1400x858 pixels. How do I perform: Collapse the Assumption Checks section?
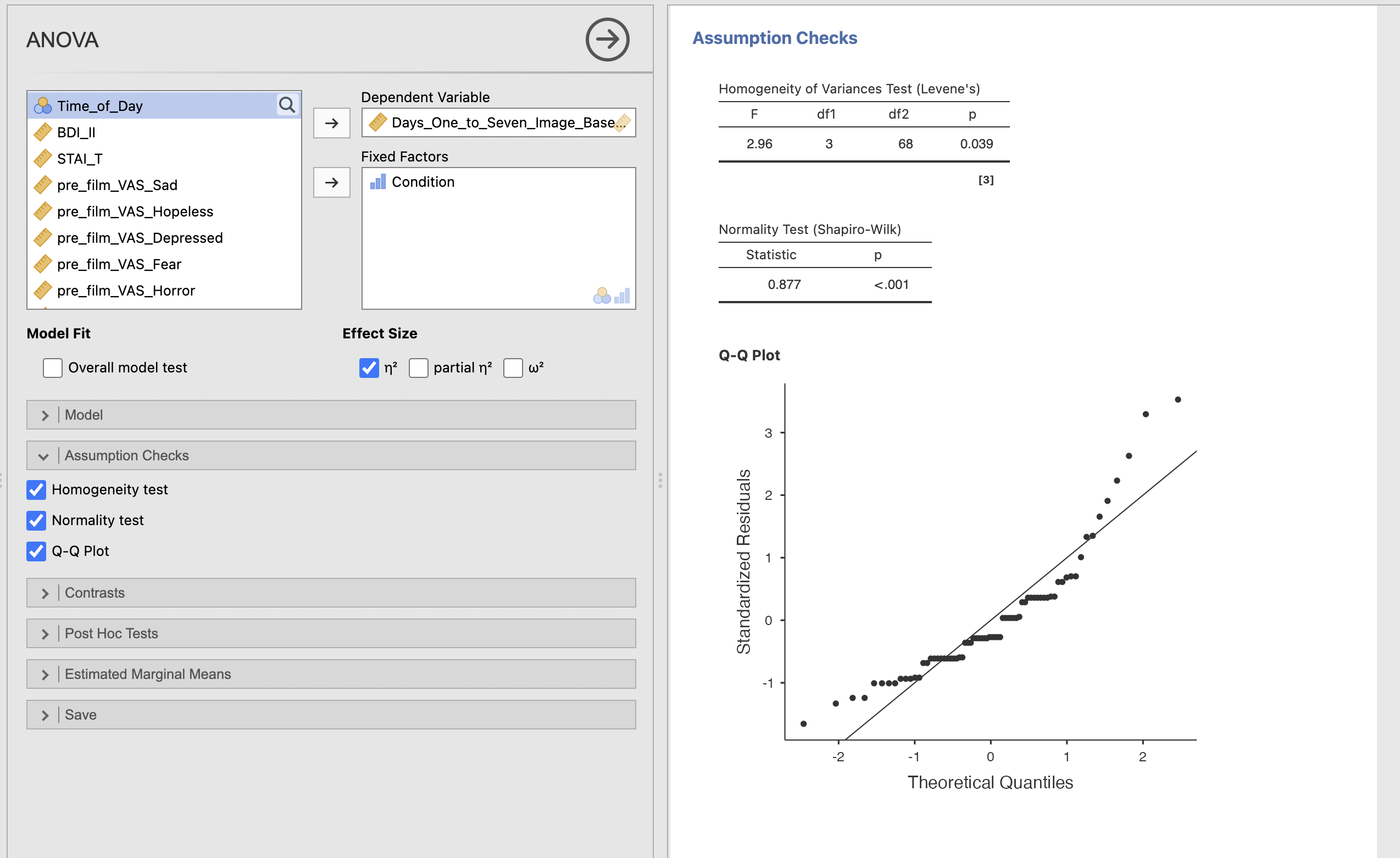[331, 455]
